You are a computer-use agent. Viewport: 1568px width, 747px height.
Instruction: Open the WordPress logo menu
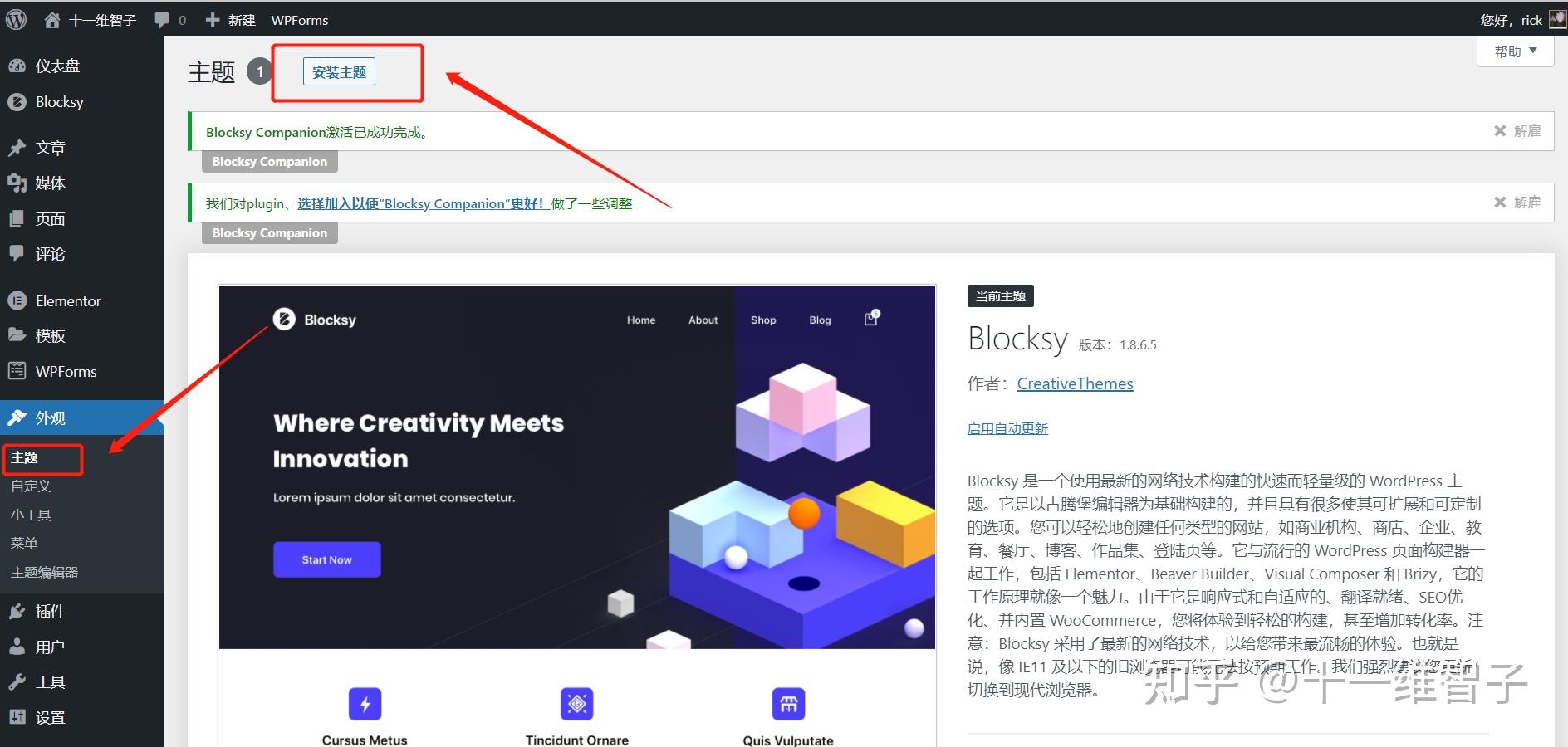click(16, 19)
